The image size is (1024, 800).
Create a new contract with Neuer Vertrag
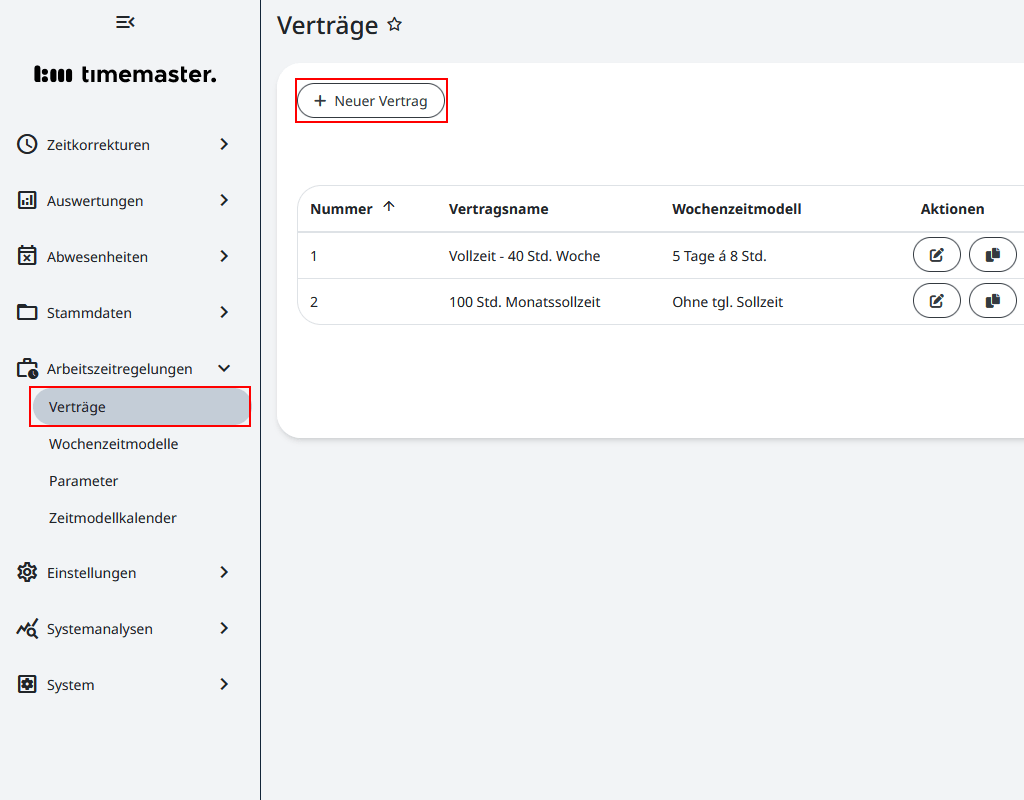coord(371,101)
